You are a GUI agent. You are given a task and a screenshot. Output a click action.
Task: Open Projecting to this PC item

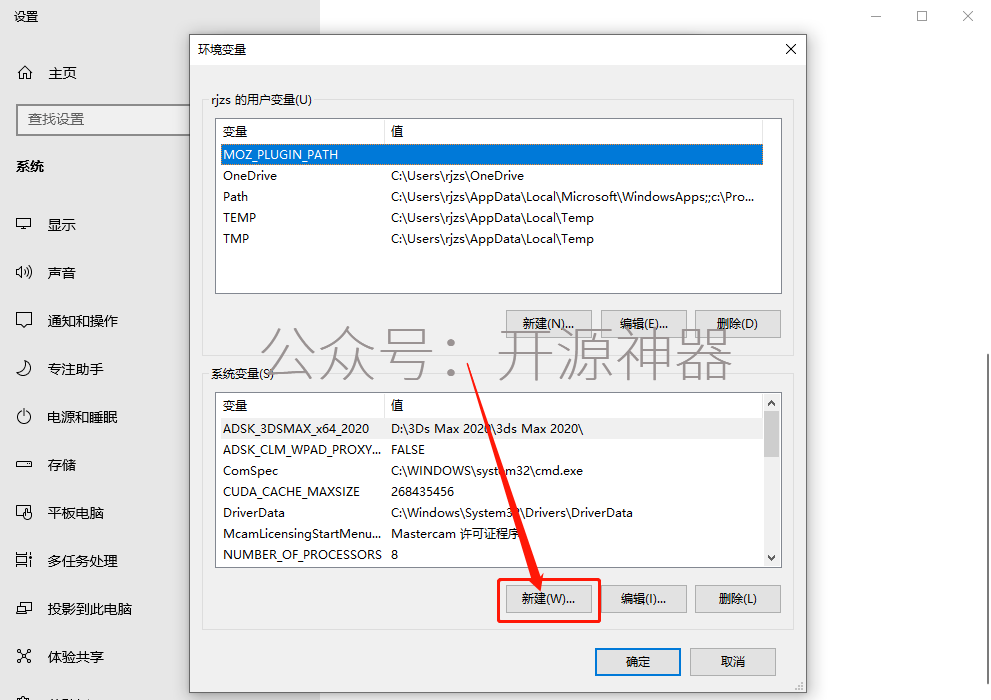click(89, 609)
